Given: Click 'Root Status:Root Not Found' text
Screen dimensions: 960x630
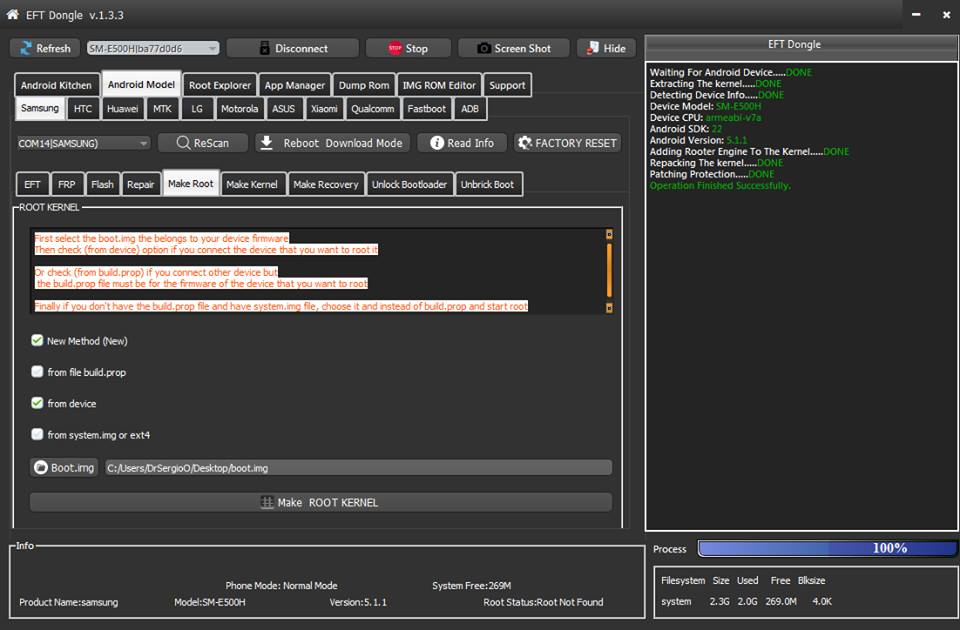Looking at the screenshot, I should tap(543, 602).
